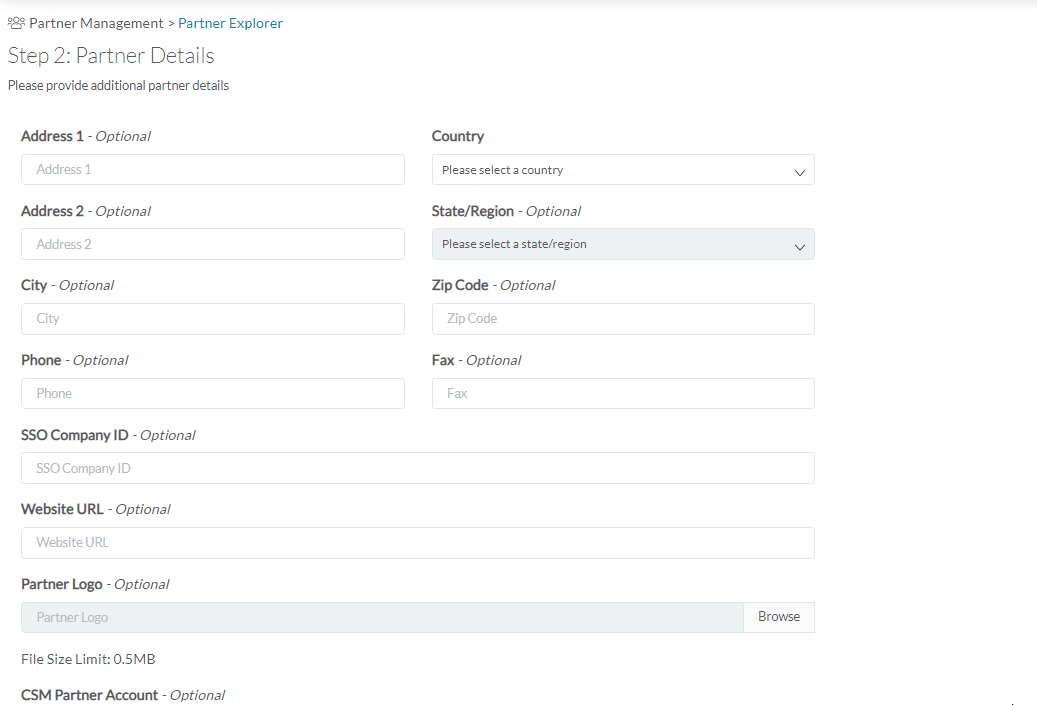
Task: Click the Step 2: Partner Details heading
Action: pos(110,56)
